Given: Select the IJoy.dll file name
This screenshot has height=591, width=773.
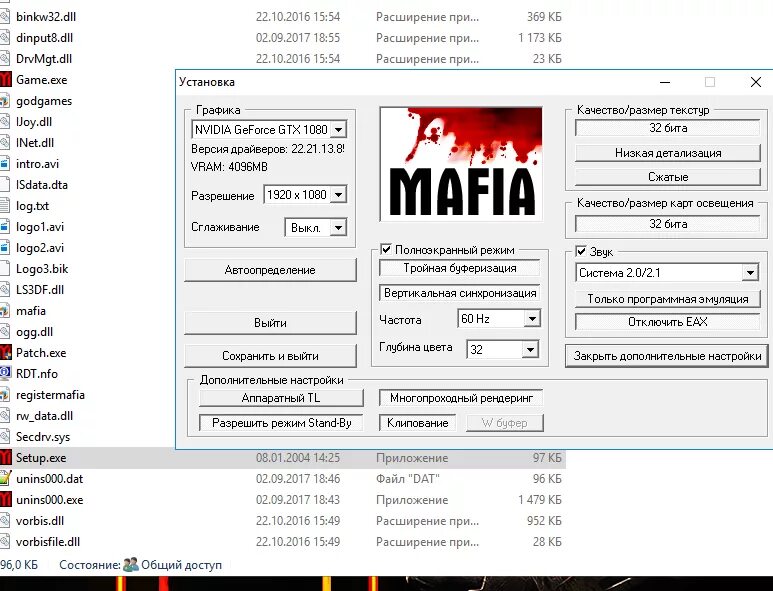Looking at the screenshot, I should click(34, 122).
